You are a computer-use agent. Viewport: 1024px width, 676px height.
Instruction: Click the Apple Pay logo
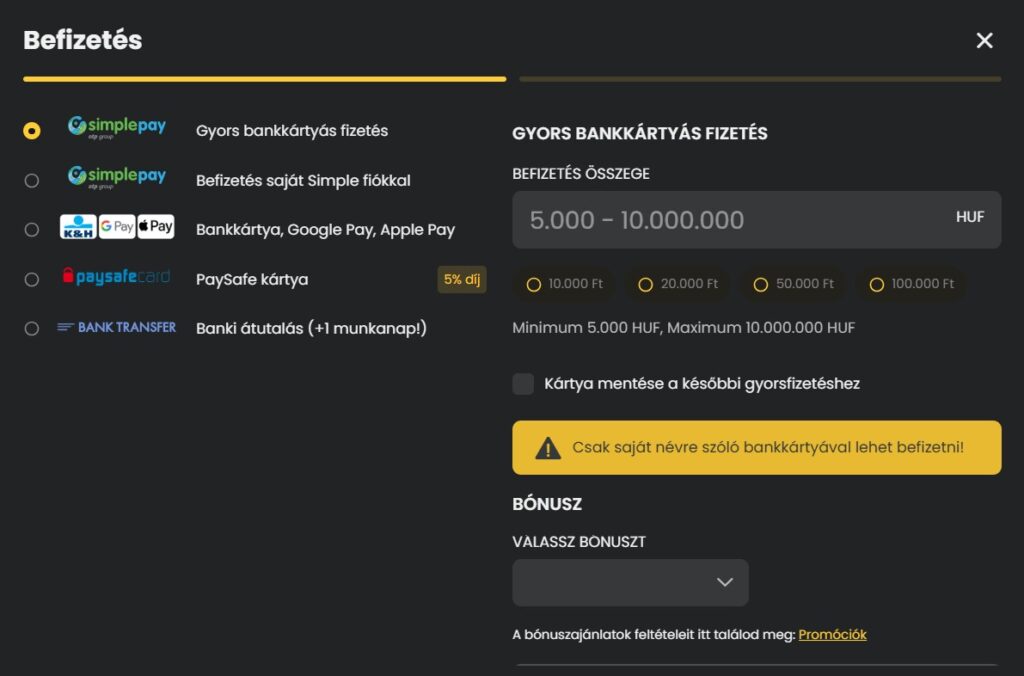(x=155, y=227)
